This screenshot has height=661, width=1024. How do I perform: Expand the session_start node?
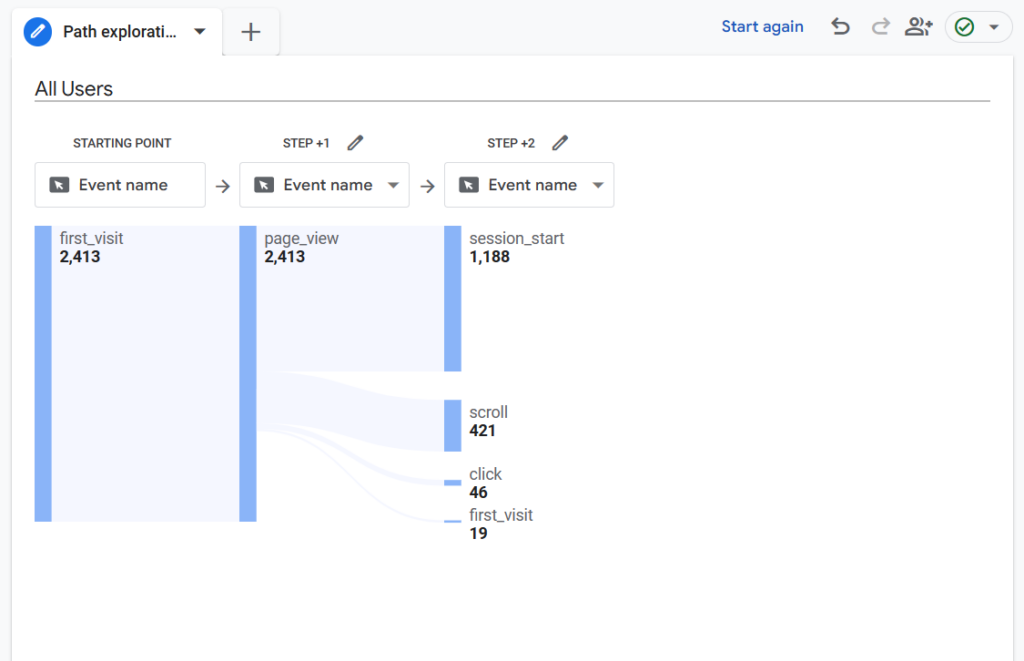(x=453, y=298)
